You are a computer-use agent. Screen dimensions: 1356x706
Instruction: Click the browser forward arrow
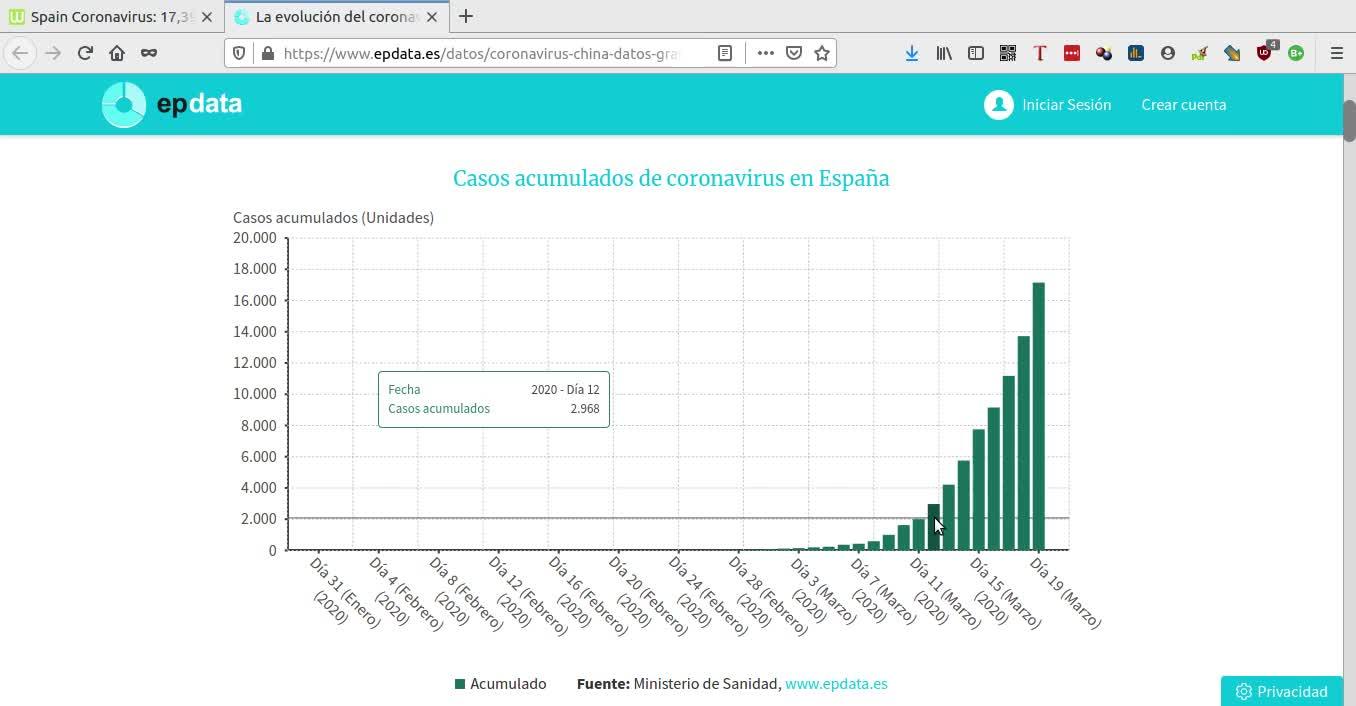point(53,53)
